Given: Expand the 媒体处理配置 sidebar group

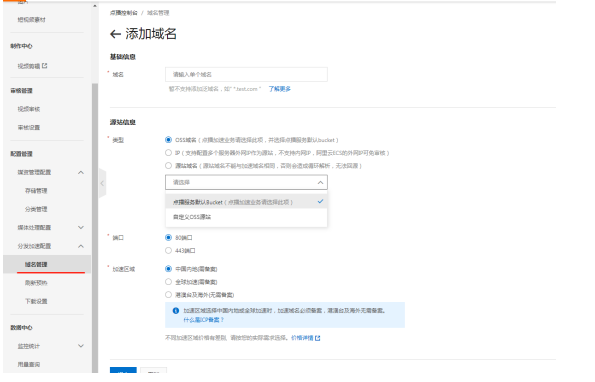Looking at the screenshot, I should (81, 228).
